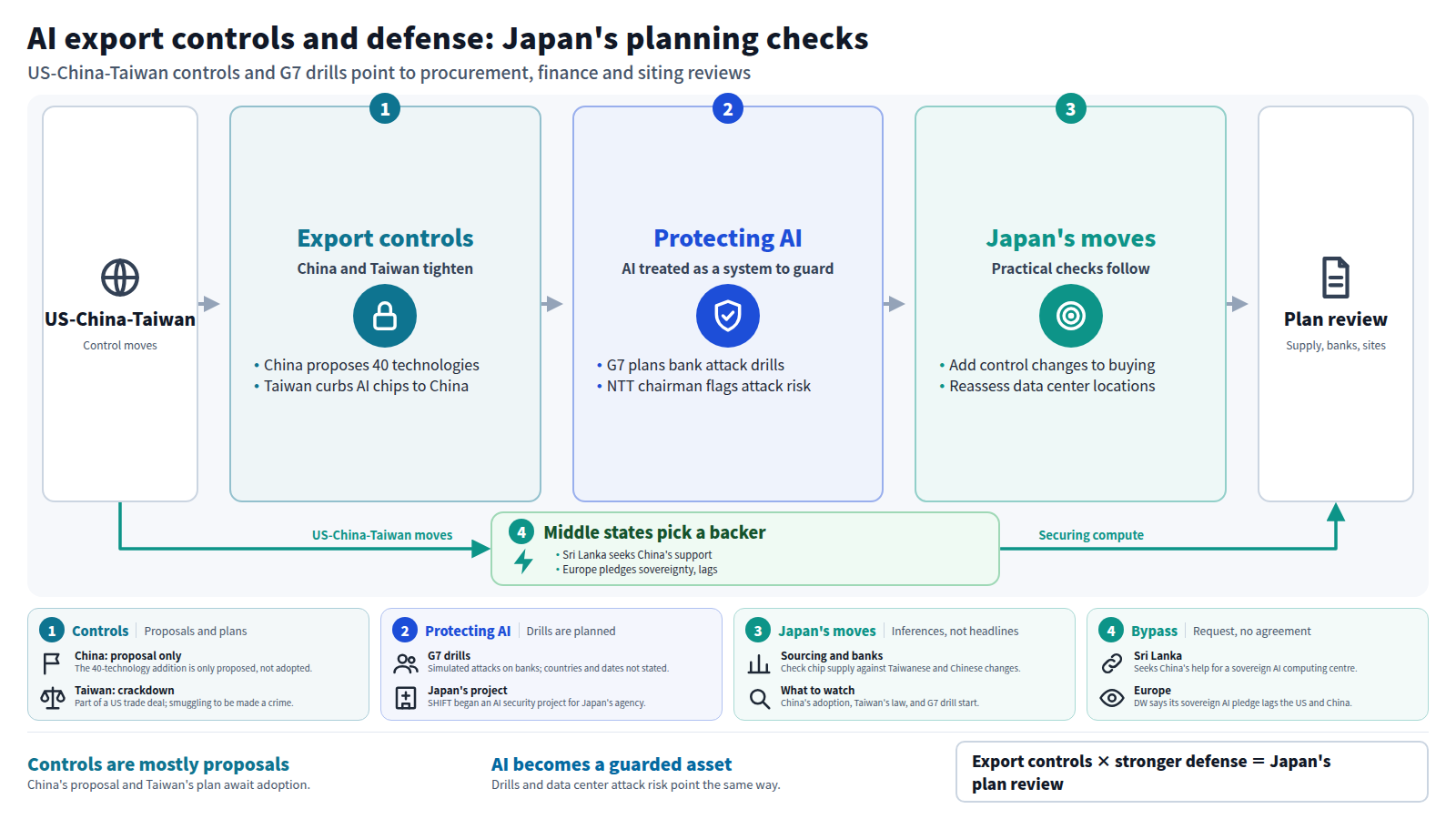
Task: Click the 'US-China-Taiwan moves' arrow label
Action: pos(382,535)
